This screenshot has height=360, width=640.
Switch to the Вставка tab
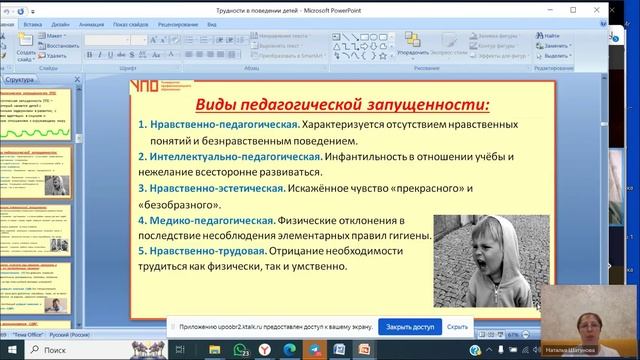(x=33, y=24)
